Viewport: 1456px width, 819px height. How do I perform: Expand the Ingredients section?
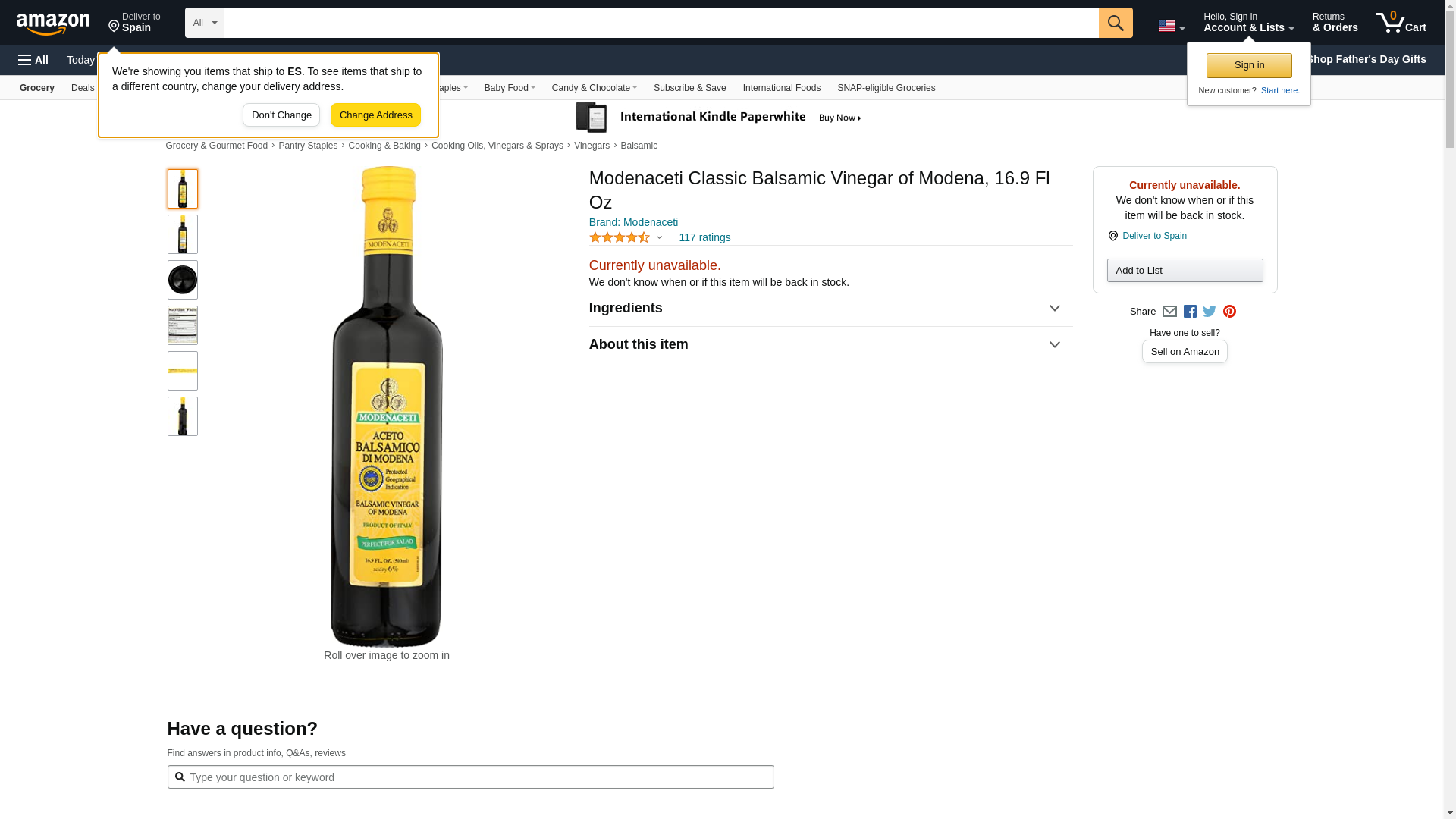click(830, 309)
